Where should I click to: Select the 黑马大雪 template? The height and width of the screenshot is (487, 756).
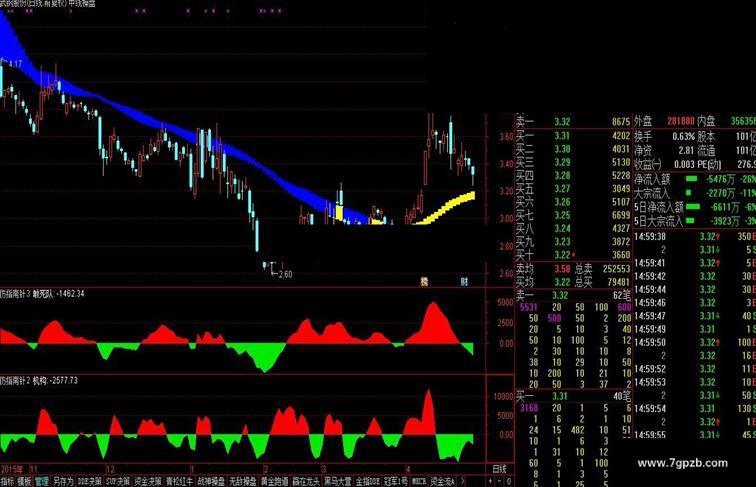click(x=338, y=481)
